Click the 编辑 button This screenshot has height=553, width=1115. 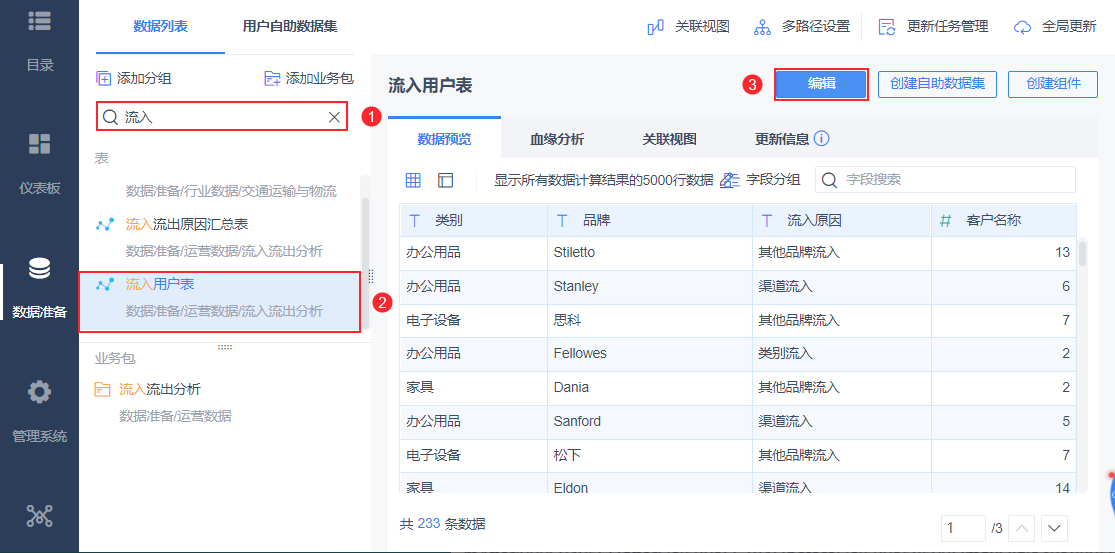coord(821,84)
